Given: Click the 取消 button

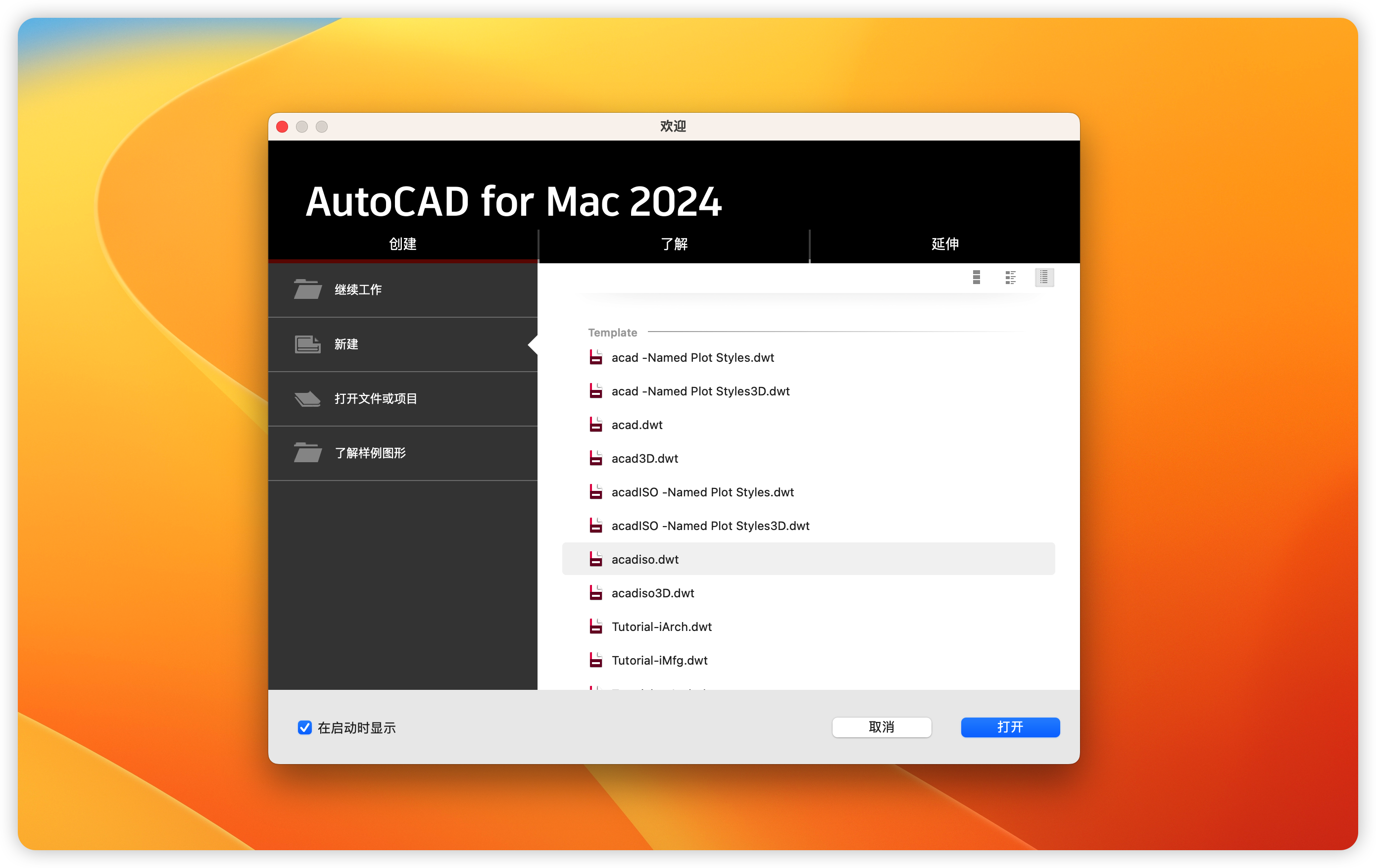Looking at the screenshot, I should pyautogui.click(x=882, y=727).
